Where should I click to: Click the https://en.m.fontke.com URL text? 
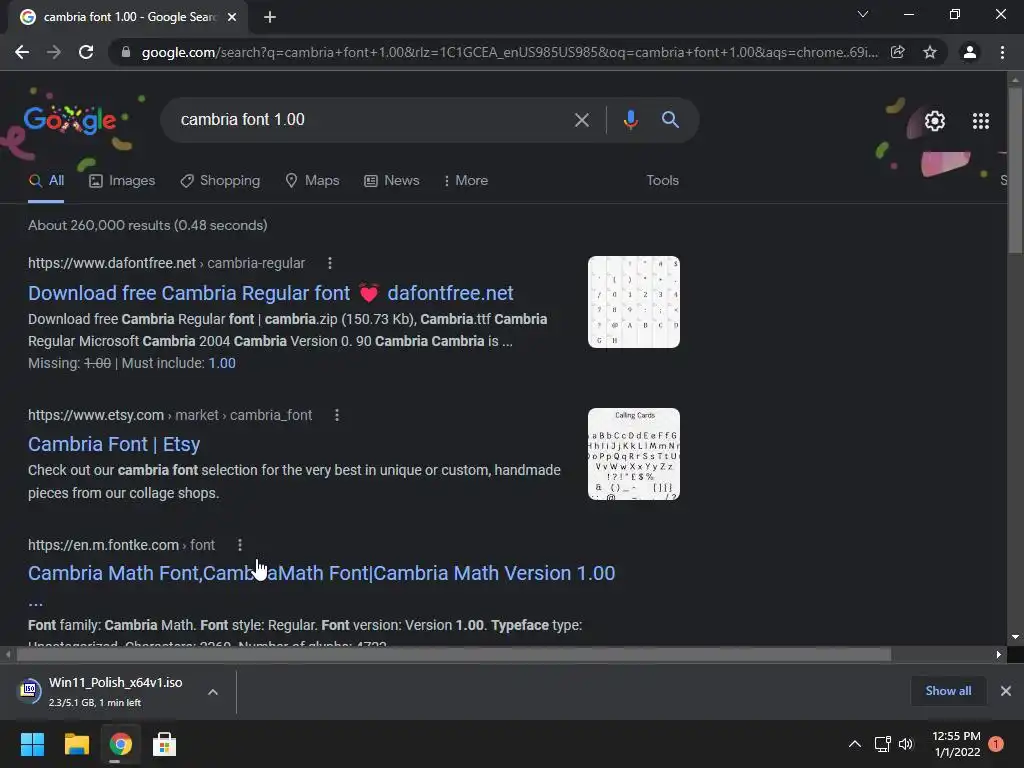tap(103, 545)
